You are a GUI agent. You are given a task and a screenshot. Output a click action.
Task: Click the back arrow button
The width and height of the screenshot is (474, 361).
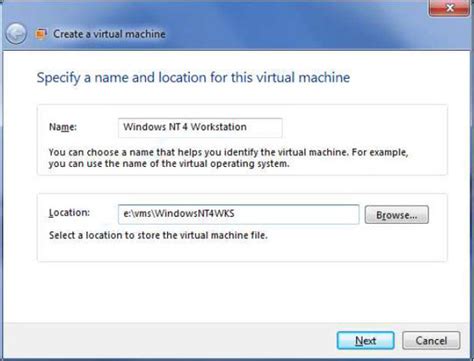(x=16, y=34)
